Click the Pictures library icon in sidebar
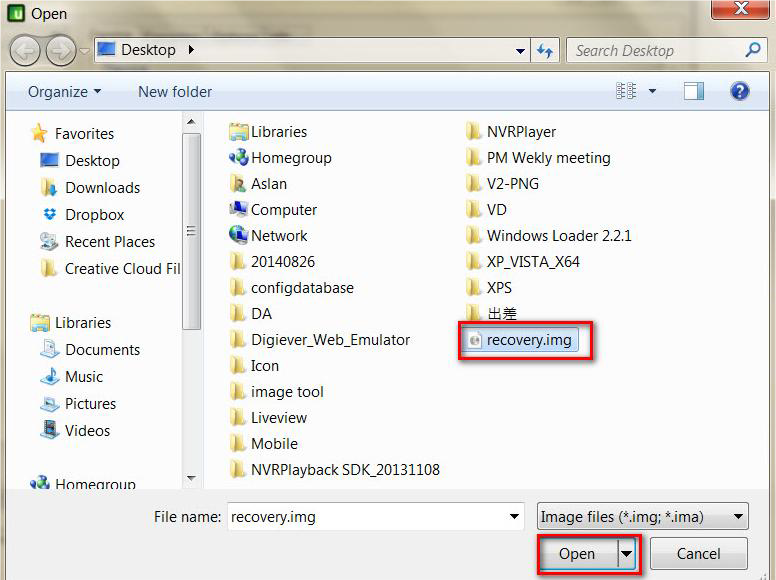Viewport: 776px width, 580px height. [49, 403]
